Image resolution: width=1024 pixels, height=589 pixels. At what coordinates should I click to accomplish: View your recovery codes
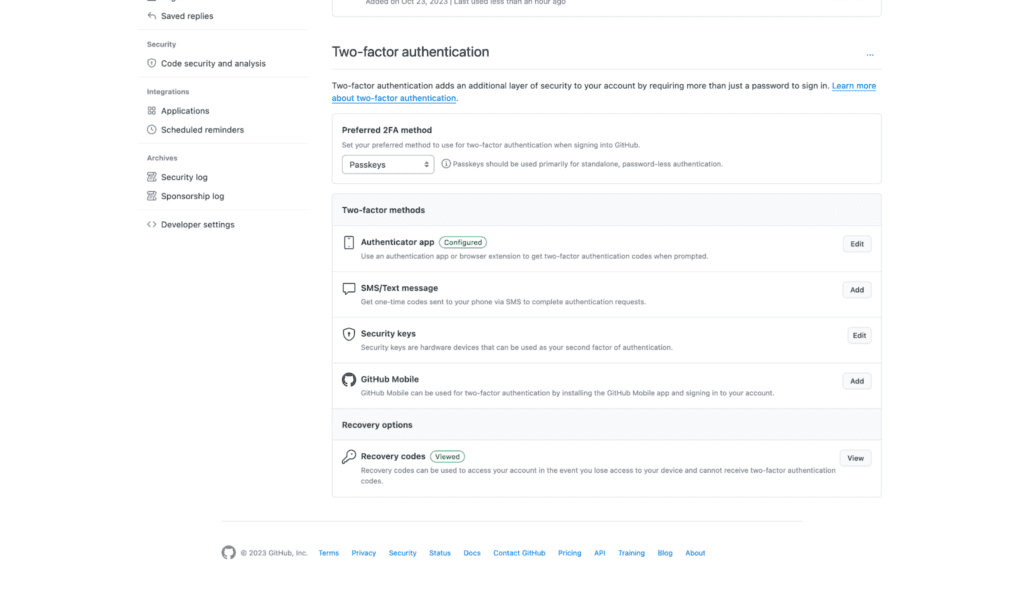tap(855, 457)
